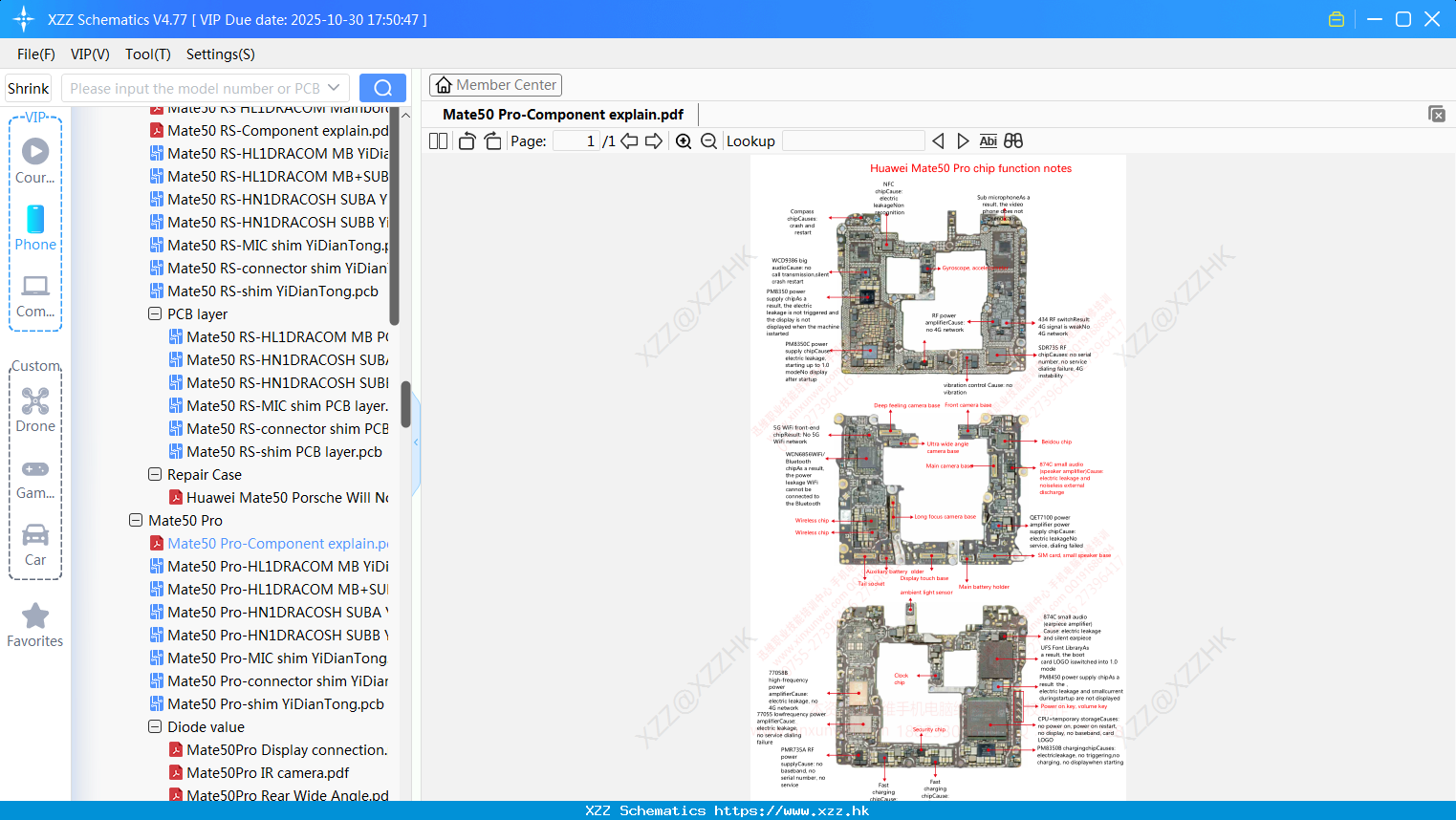
Task: Collapse the left panel with the splitter arrow
Action: [416, 442]
